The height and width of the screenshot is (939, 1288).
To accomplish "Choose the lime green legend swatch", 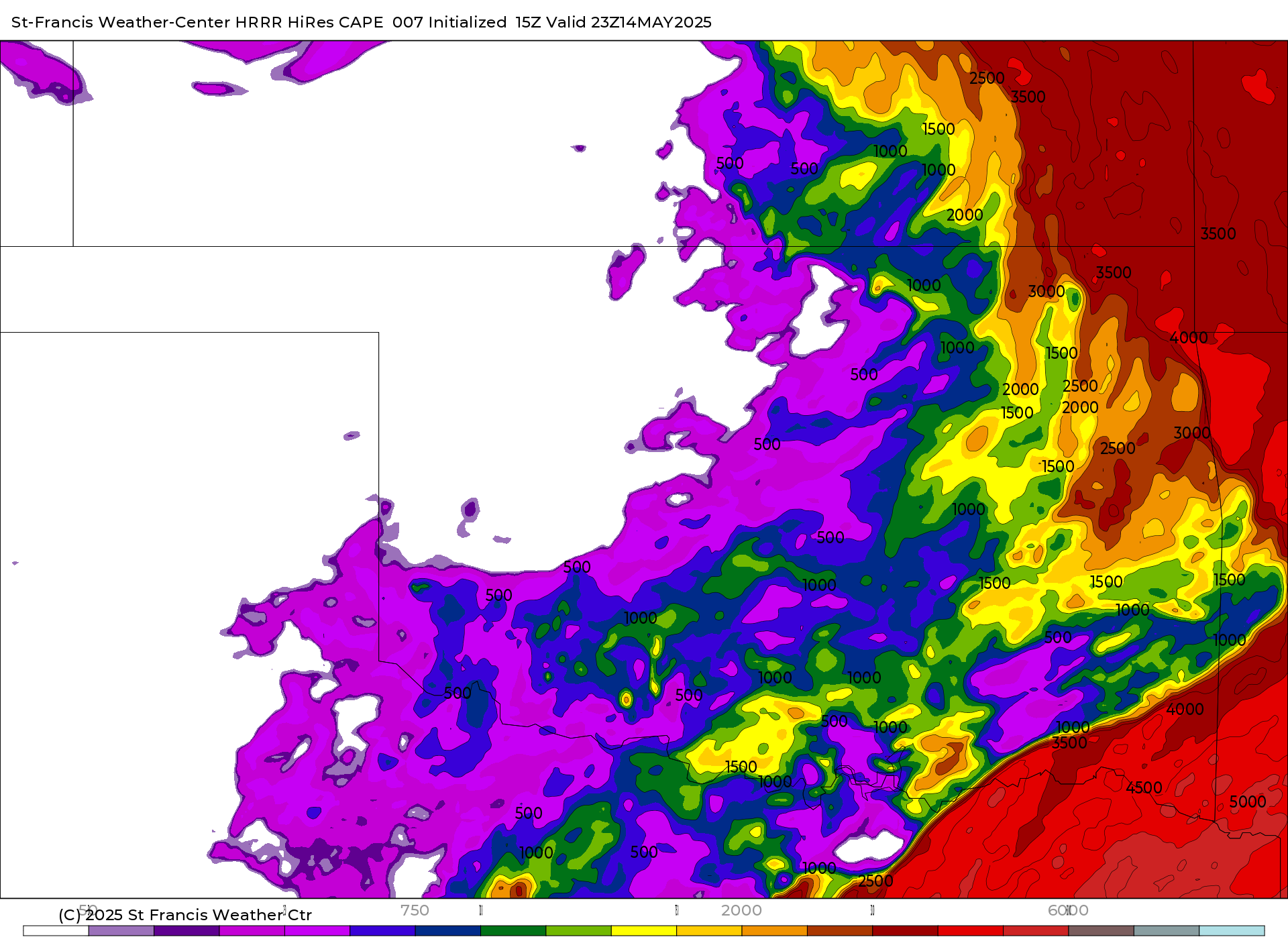I will 579,931.
